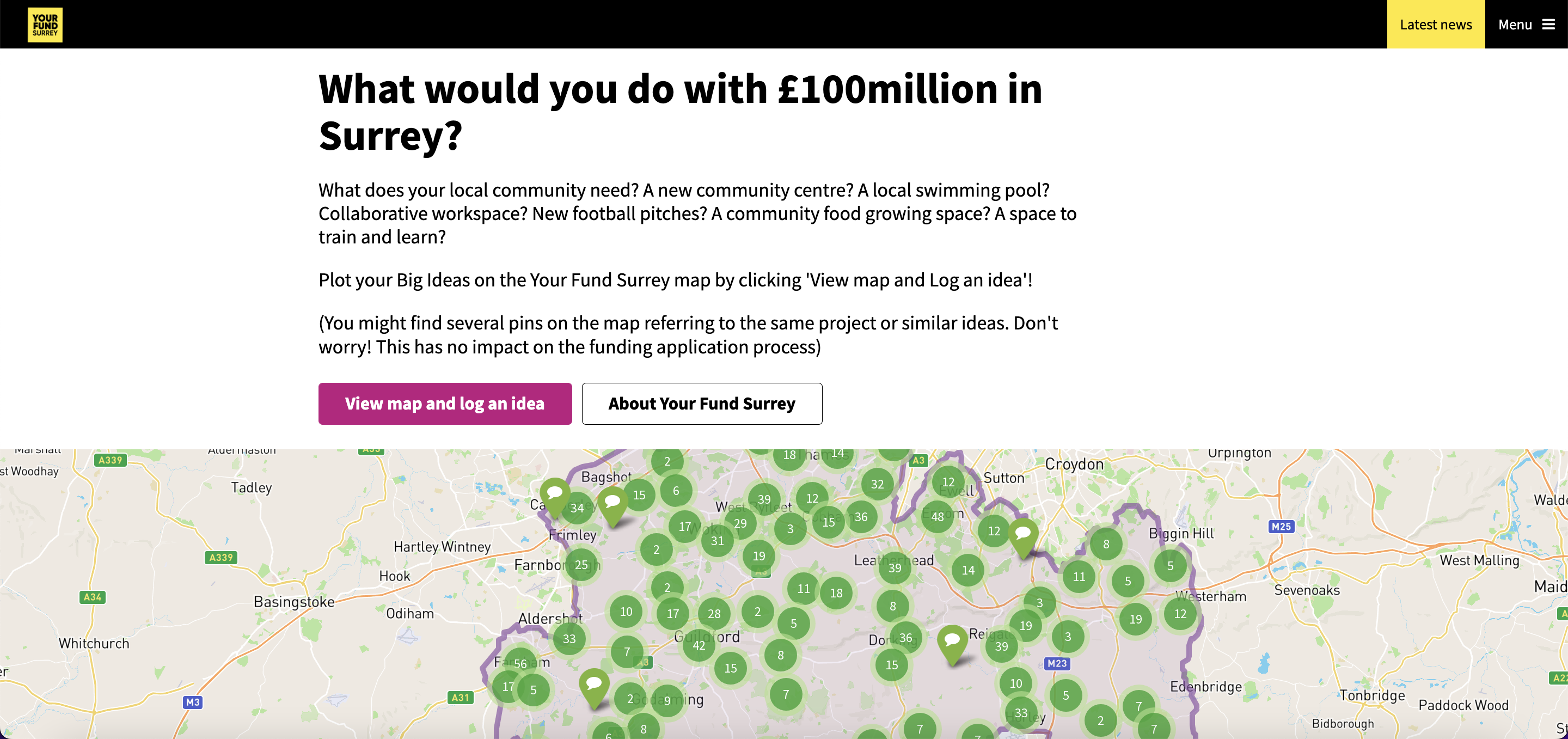
Task: Click the Basingstoke label on the map
Action: pyautogui.click(x=294, y=602)
